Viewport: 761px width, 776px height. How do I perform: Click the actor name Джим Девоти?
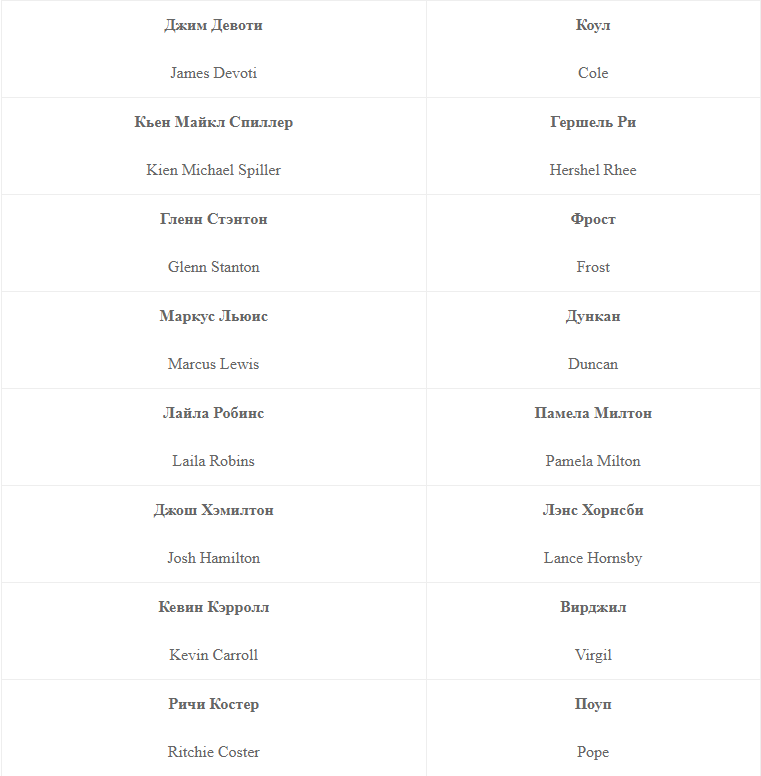[213, 25]
